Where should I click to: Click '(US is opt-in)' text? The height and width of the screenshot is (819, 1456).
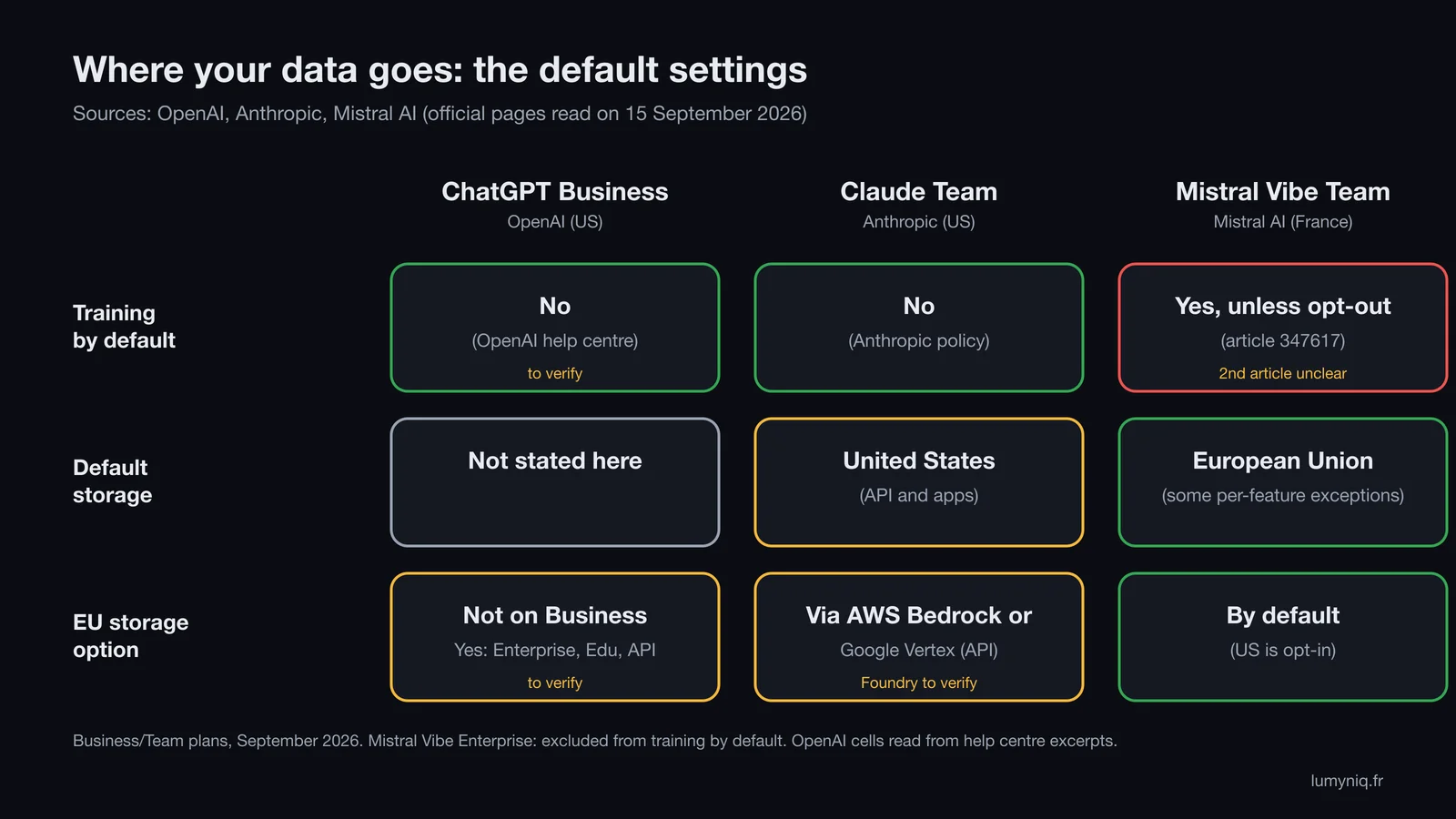1283,650
